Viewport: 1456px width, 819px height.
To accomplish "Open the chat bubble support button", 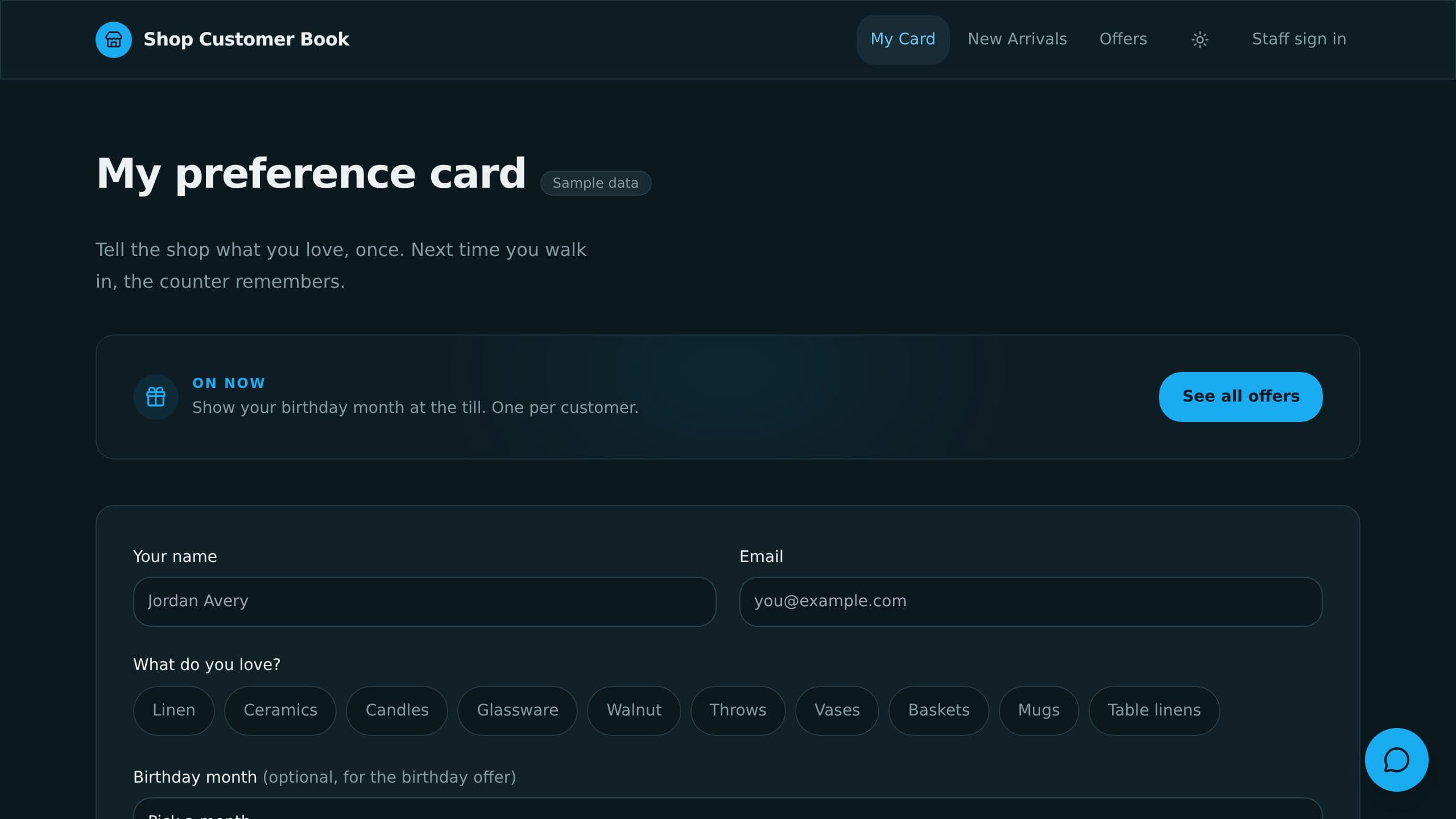I will coord(1396,759).
